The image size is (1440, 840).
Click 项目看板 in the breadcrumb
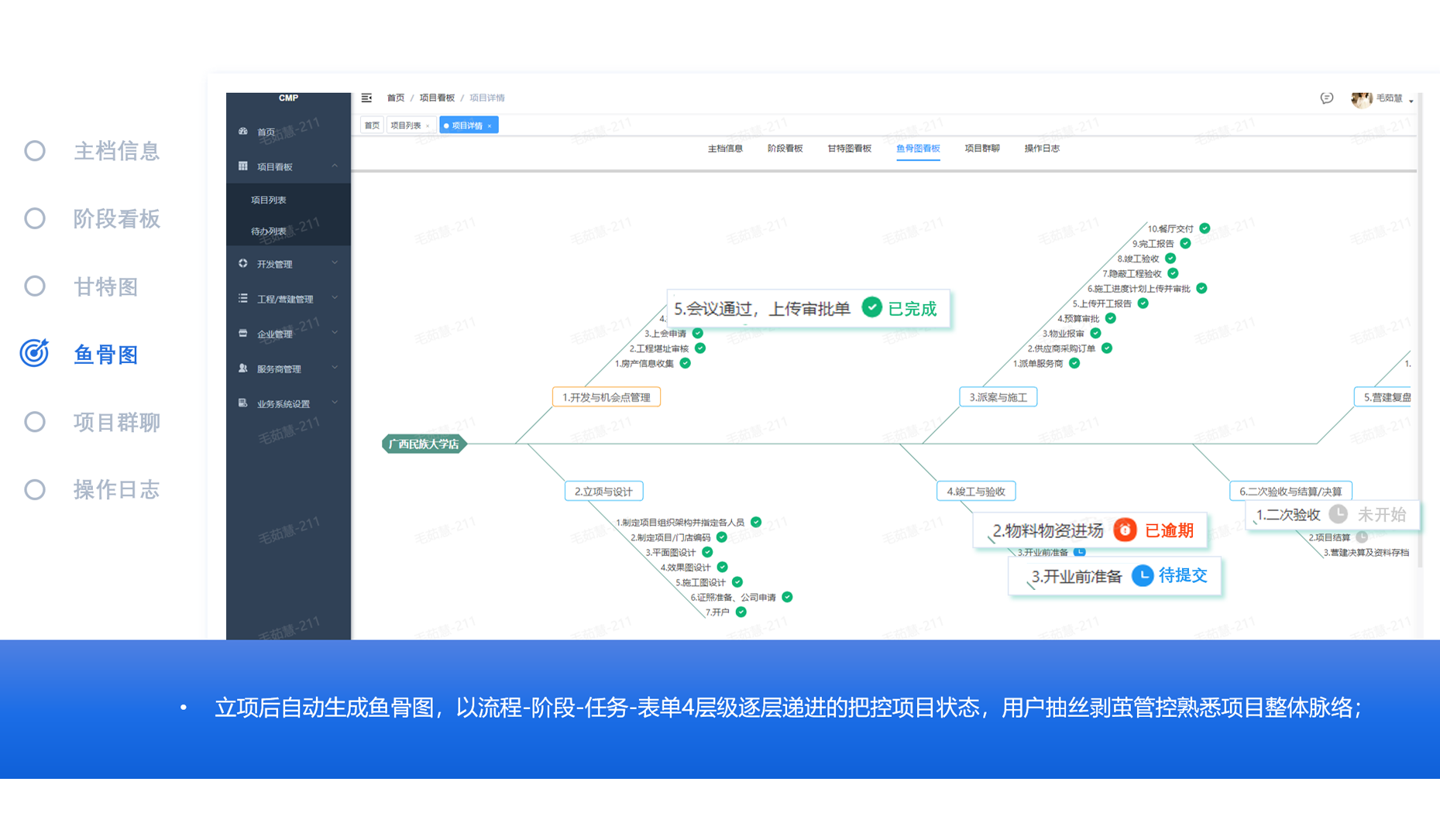437,98
